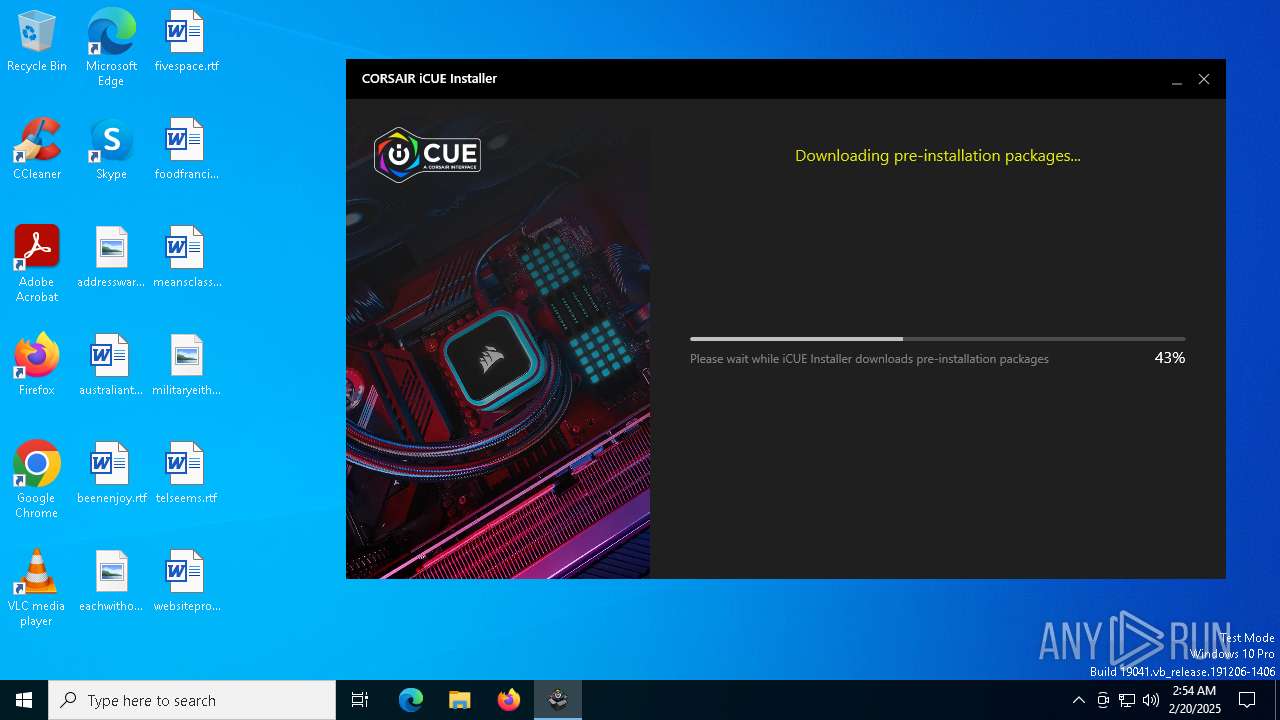
Task: Open the Recycle Bin desktop icon
Action: 37,42
